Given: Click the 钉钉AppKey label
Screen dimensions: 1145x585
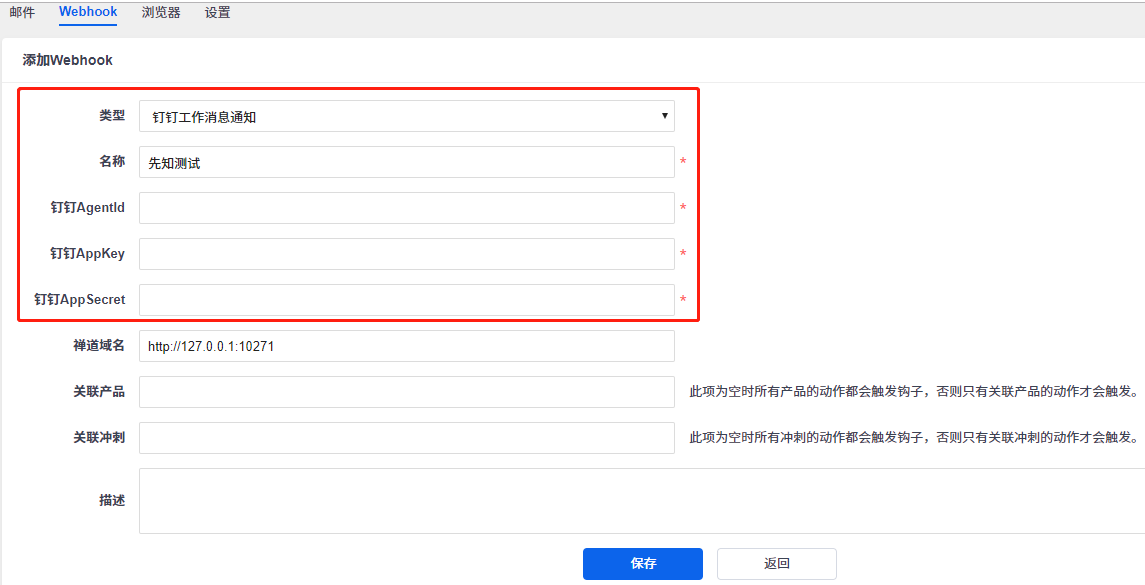Looking at the screenshot, I should pos(88,253).
